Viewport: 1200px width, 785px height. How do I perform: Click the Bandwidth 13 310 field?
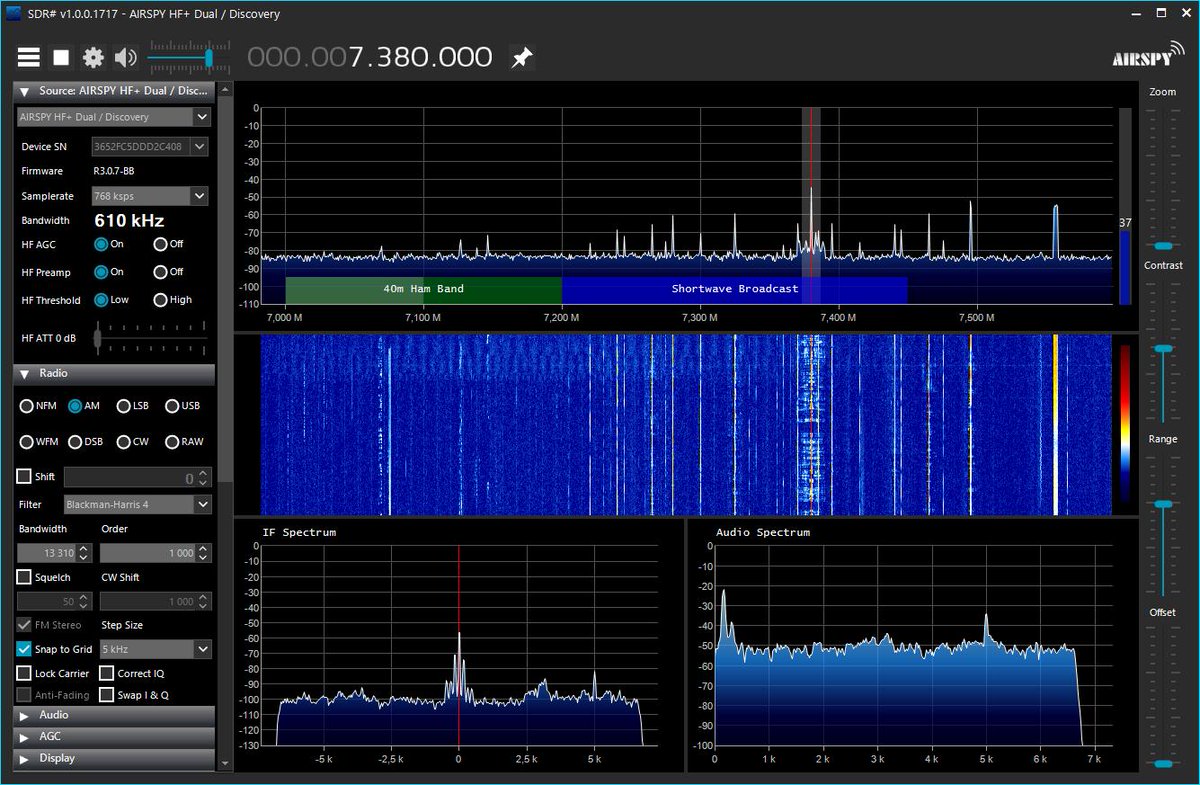(x=55, y=553)
